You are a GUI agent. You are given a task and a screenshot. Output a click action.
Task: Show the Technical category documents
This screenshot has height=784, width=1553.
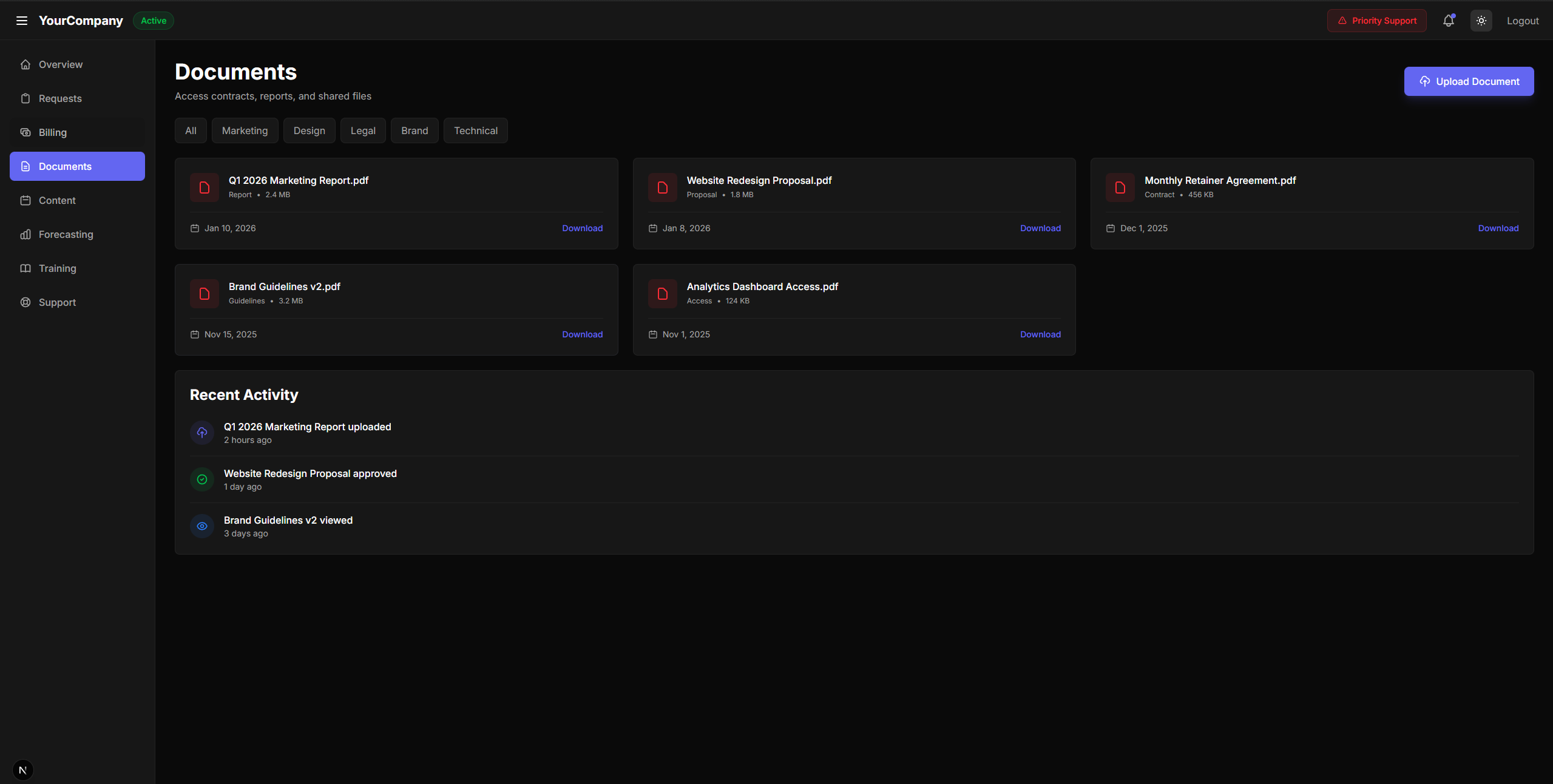[x=475, y=130]
